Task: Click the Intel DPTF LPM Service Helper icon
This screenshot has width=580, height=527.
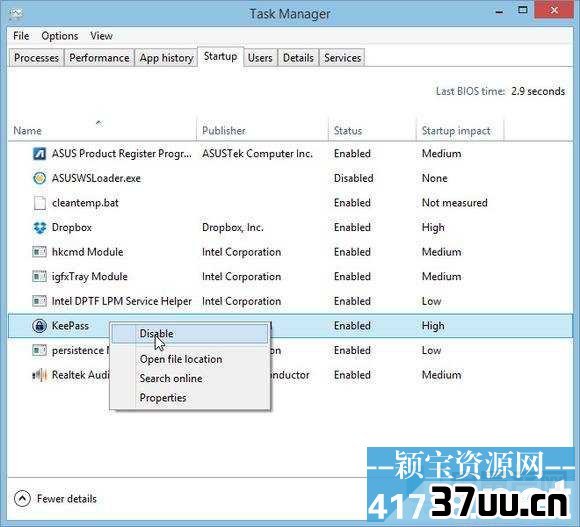Action: pyautogui.click(x=40, y=301)
